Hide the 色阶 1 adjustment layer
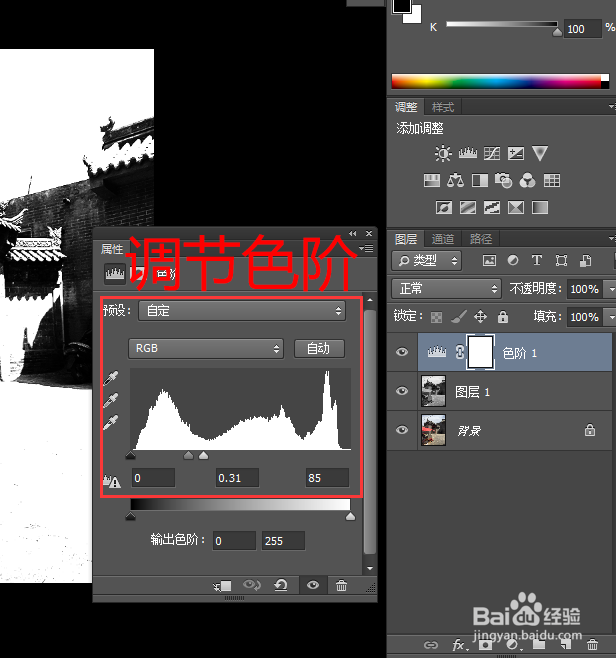This screenshot has height=658, width=616. click(402, 352)
